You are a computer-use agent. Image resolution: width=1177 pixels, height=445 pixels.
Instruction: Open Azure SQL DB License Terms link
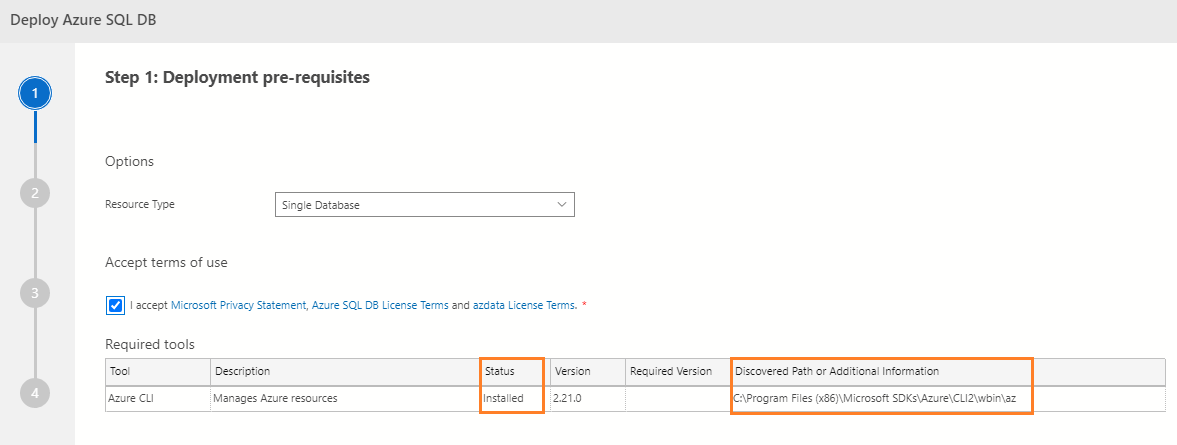(x=379, y=305)
